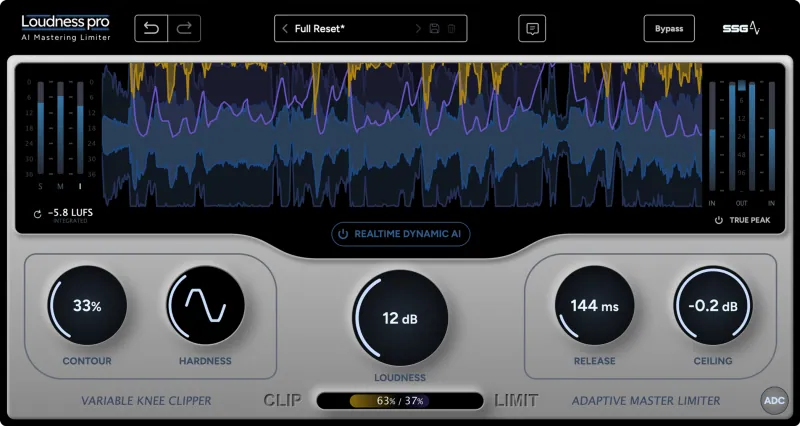Toggle Realtime Dynamic AI power button
This screenshot has height=426, width=800.
(401, 234)
